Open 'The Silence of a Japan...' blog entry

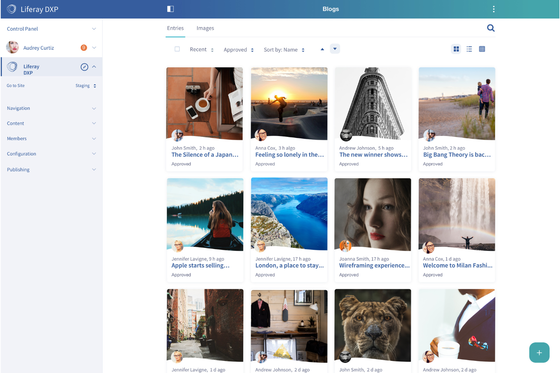205,155
